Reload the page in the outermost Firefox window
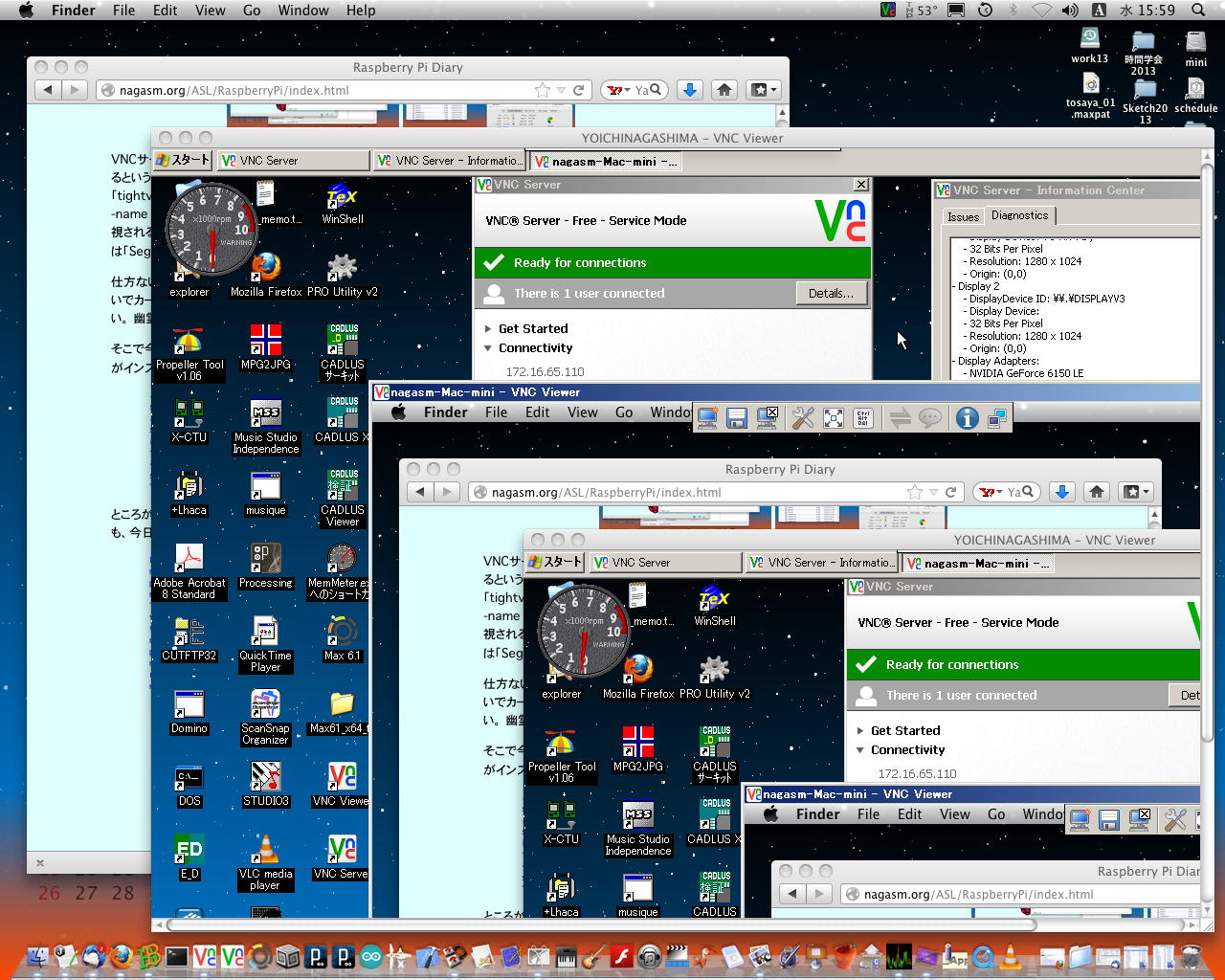The width and height of the screenshot is (1225, 980). click(578, 90)
